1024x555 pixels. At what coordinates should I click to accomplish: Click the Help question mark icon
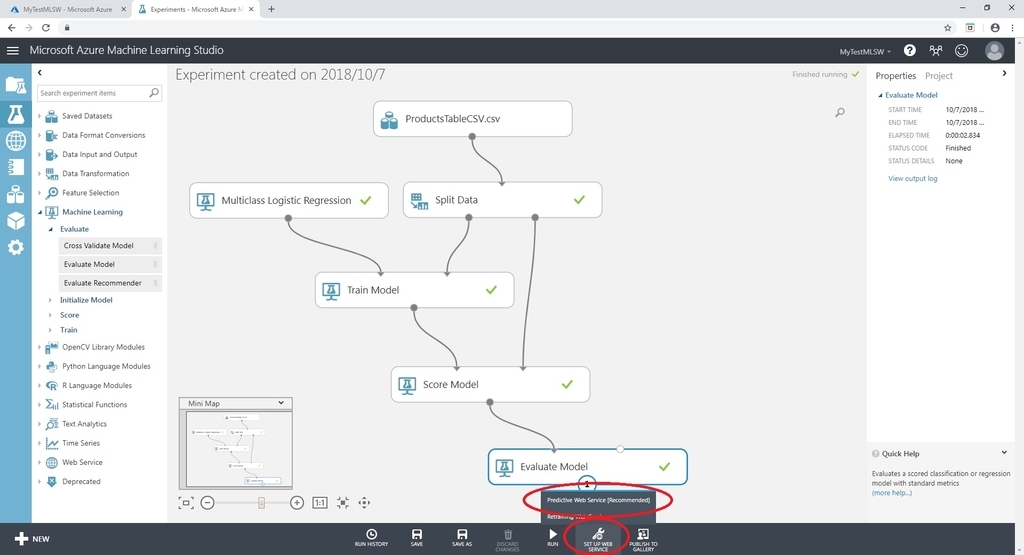click(909, 50)
